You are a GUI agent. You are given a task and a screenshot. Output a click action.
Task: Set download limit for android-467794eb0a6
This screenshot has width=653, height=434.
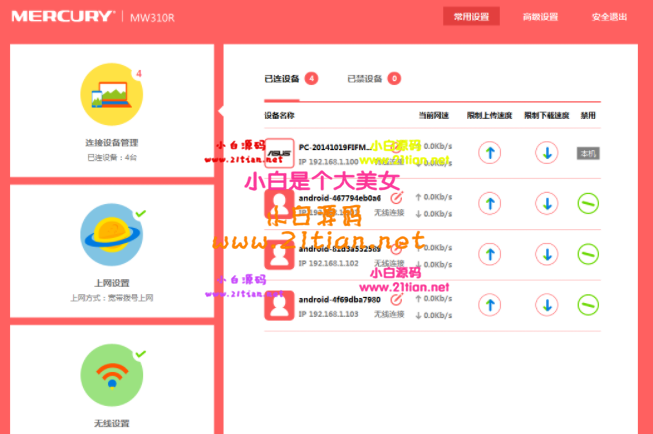click(x=546, y=204)
